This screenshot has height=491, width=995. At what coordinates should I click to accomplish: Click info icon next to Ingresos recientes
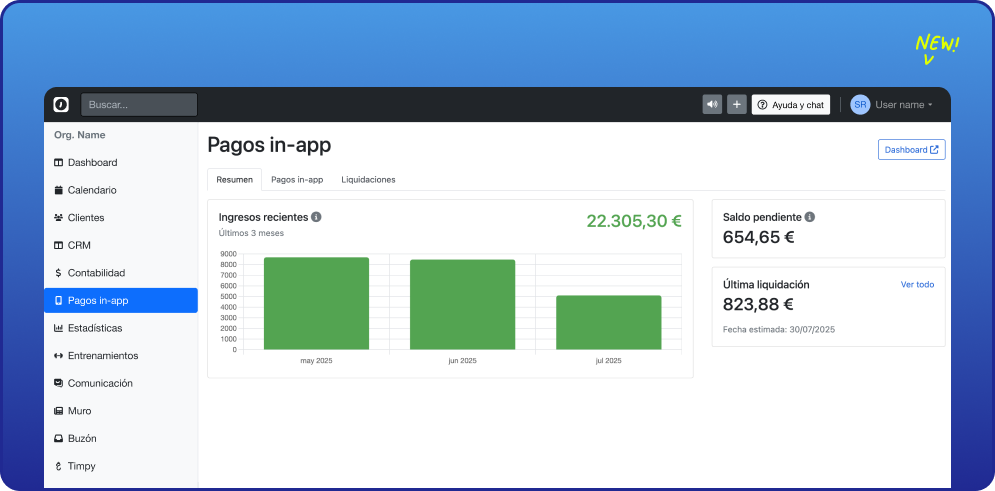tap(316, 217)
